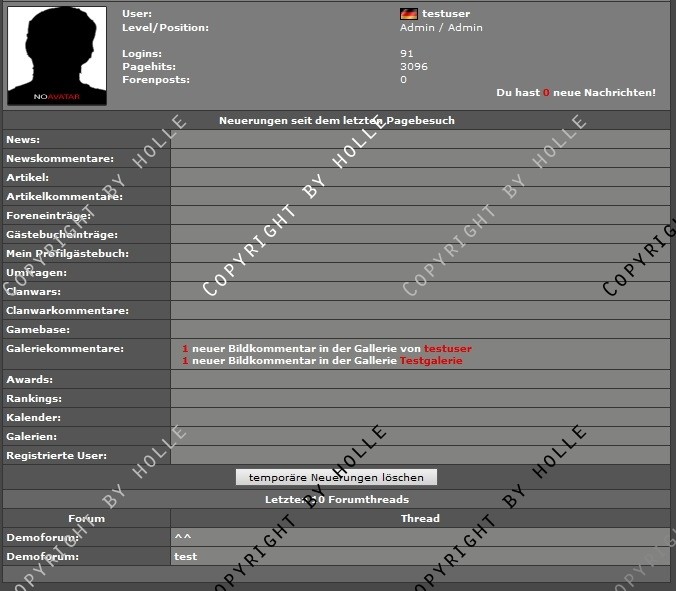Click the 'Demoforum:' label in the 'test' row
The height and width of the screenshot is (591, 676).
[43, 557]
